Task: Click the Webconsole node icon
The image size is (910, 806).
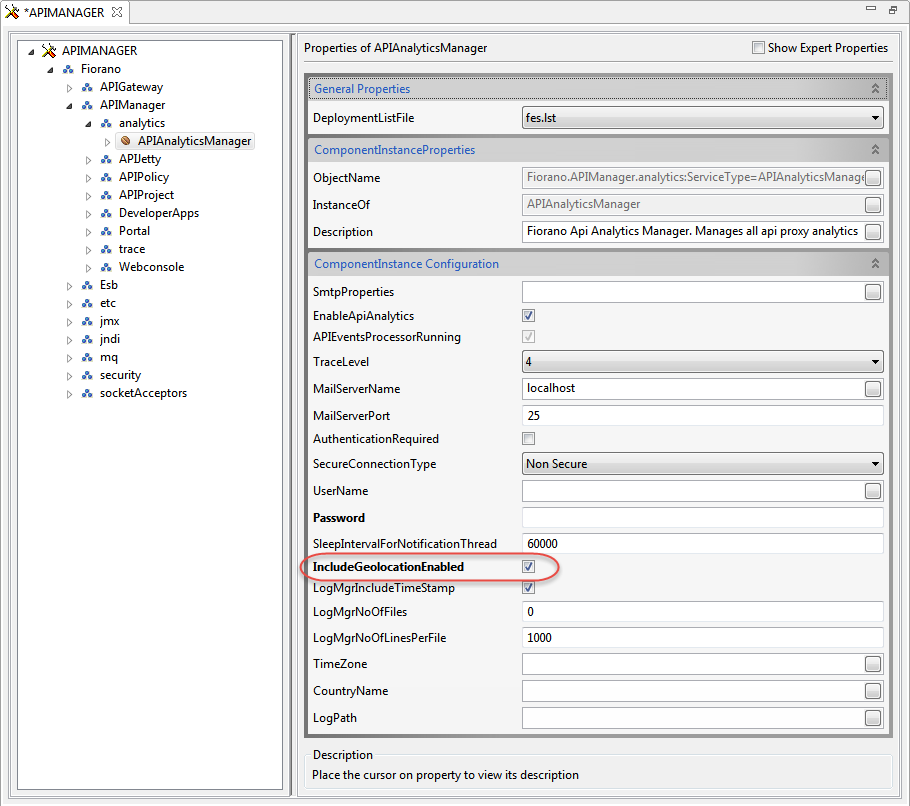Action: click(107, 267)
